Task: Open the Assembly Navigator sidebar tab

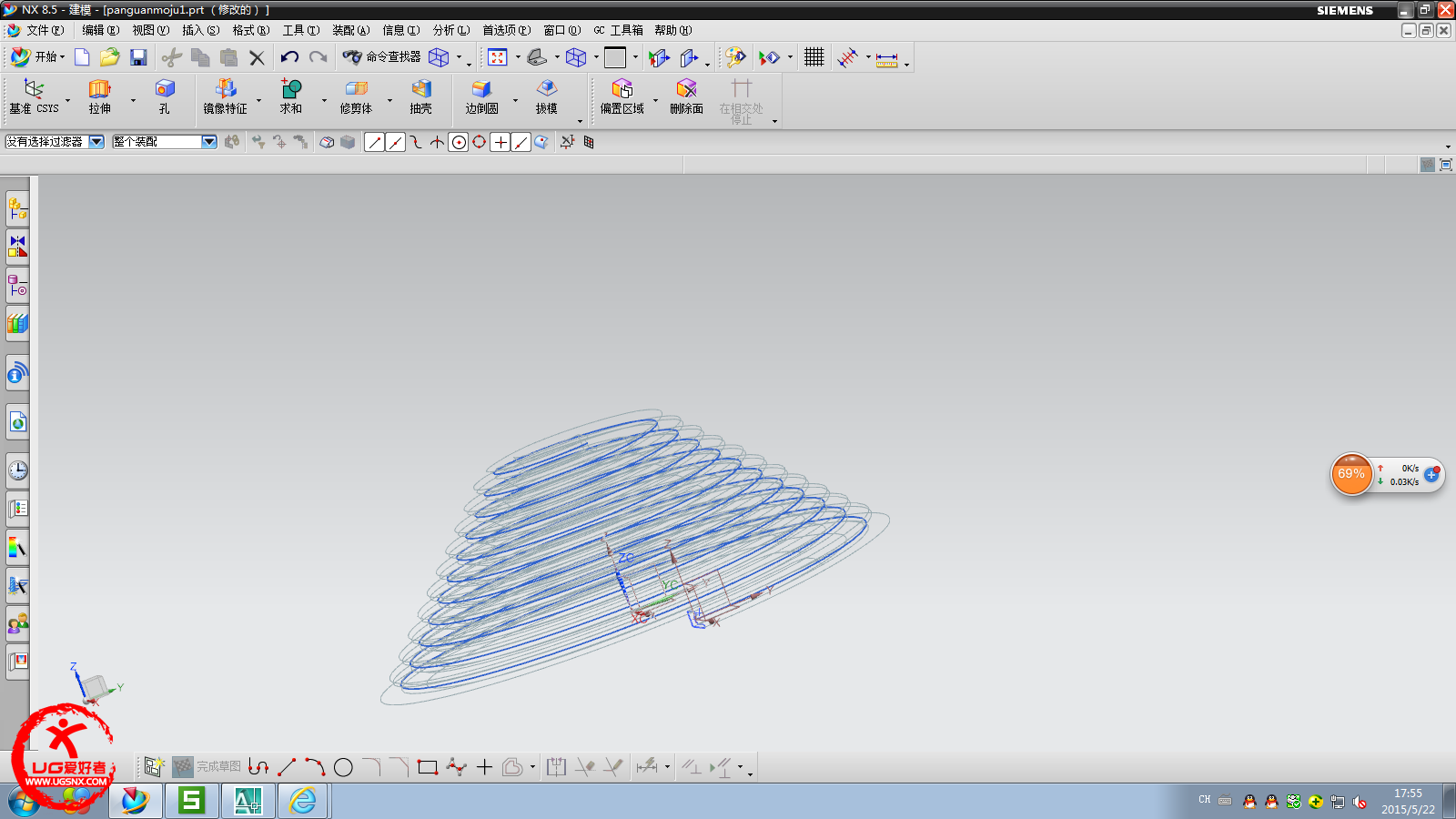Action: (x=17, y=208)
